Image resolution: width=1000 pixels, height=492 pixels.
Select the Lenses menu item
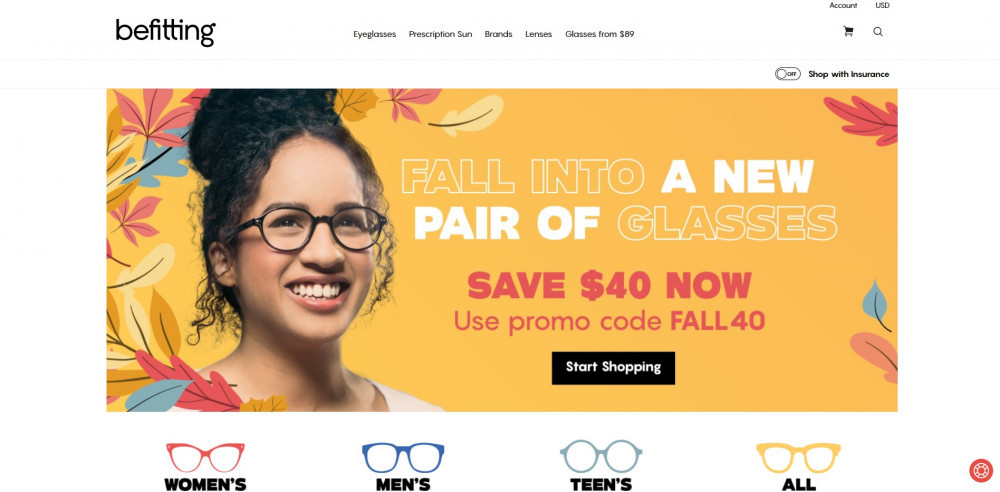point(538,34)
